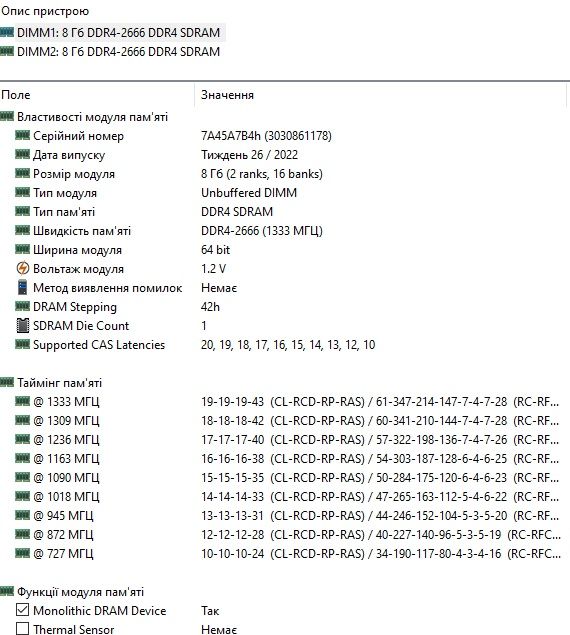570x635 pixels.
Task: Click icon next to DRAM Stepping
Action: point(22,306)
